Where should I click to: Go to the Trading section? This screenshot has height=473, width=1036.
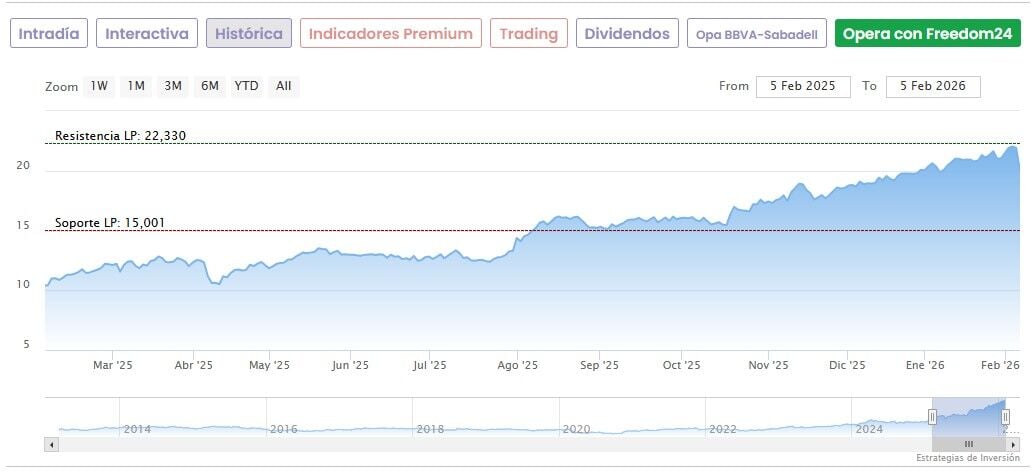(529, 33)
